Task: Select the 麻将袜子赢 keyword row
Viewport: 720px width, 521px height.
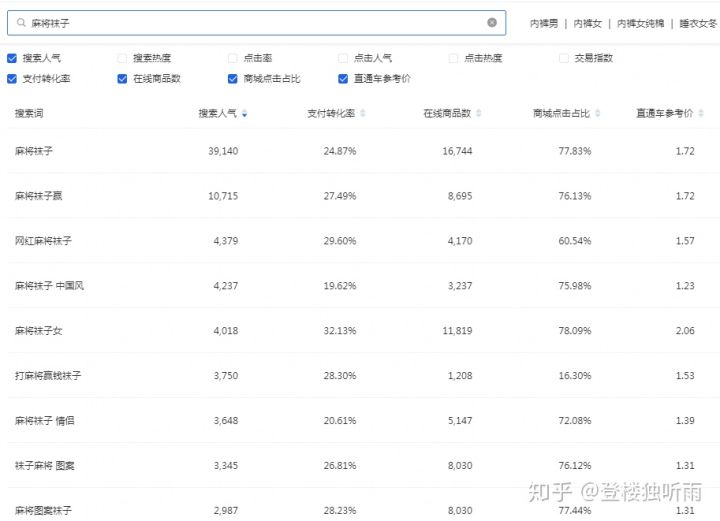Action: tap(38, 196)
